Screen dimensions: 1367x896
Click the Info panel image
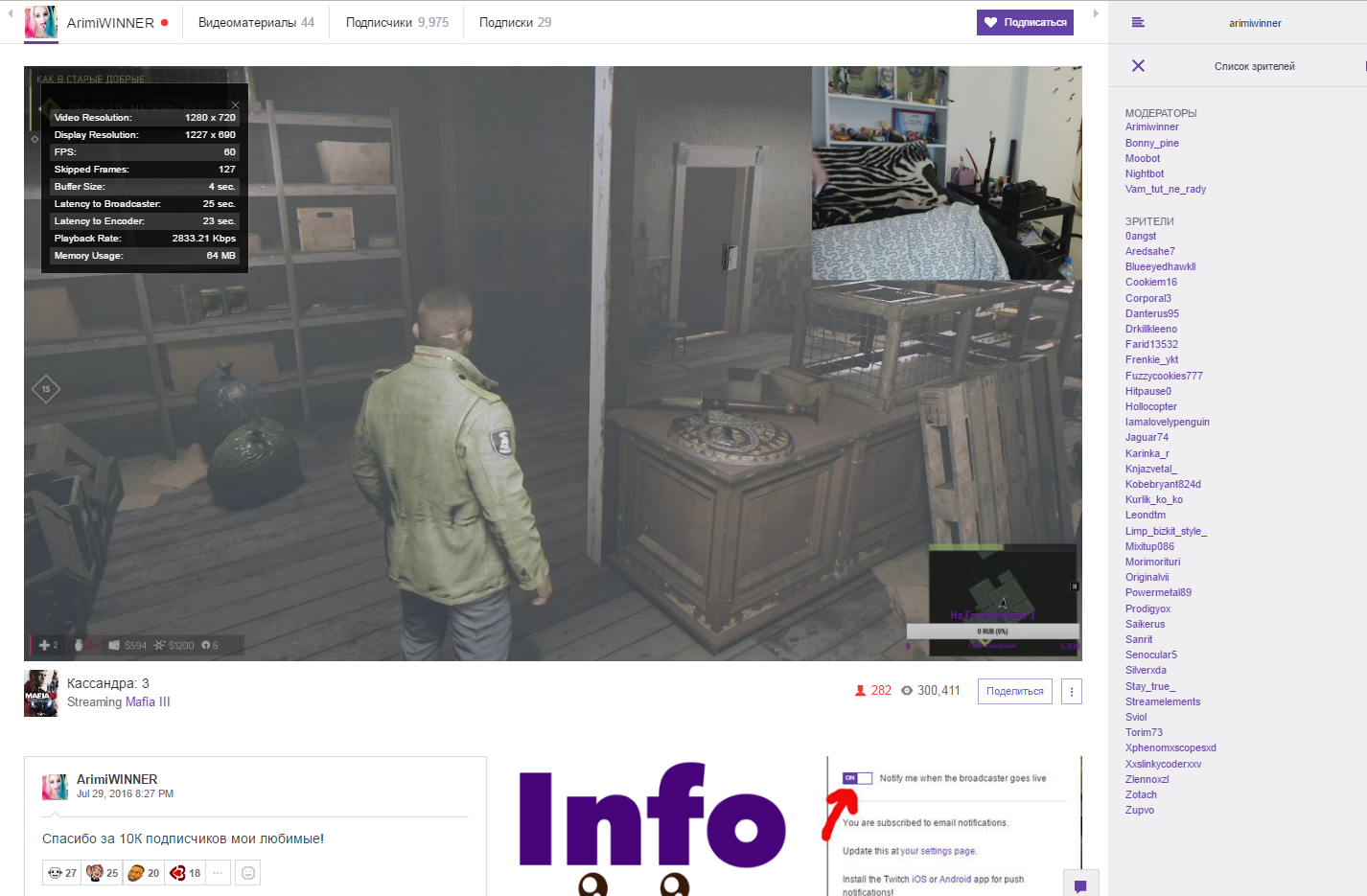pyautogui.click(x=653, y=826)
